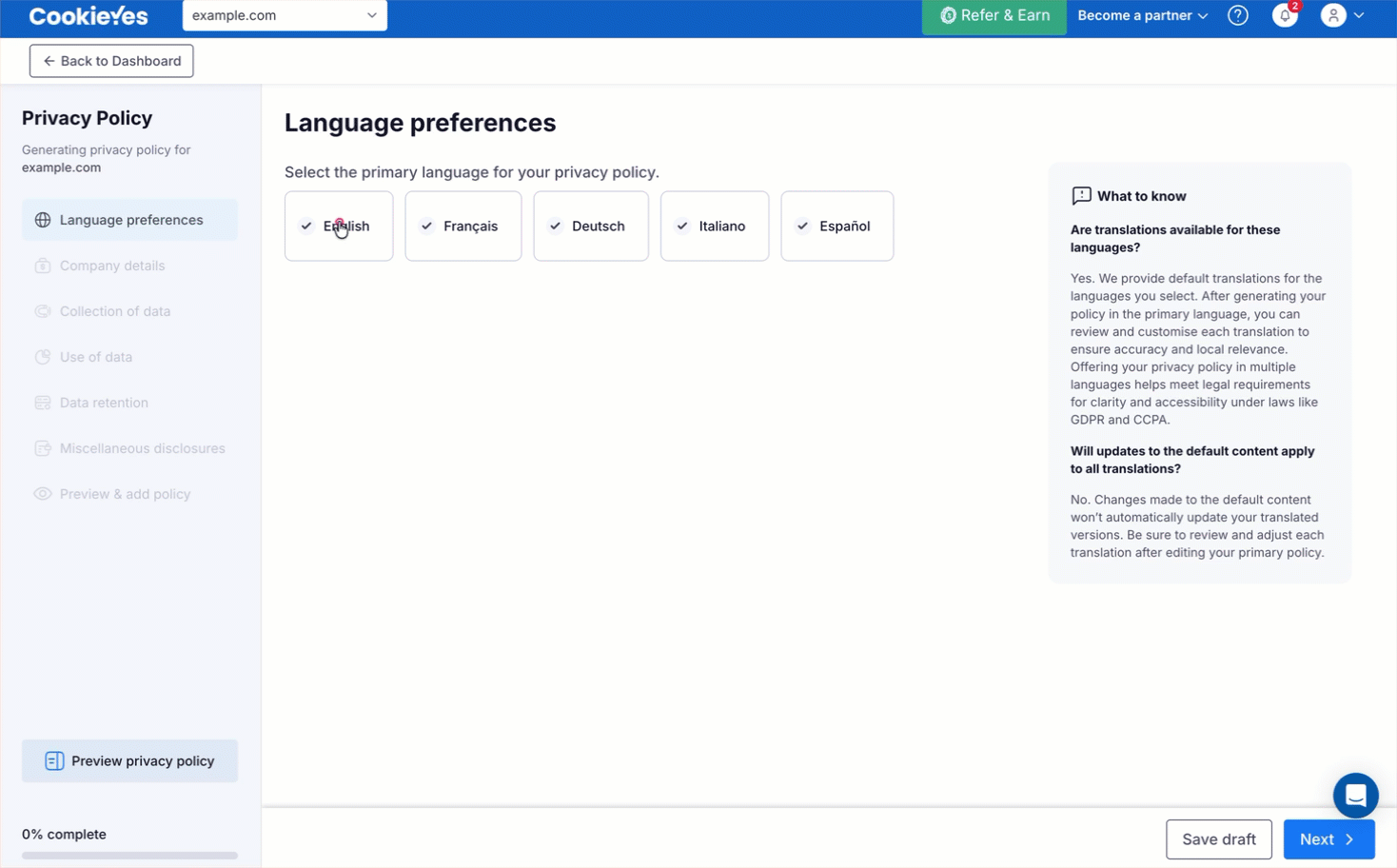1397x868 pixels.
Task: Open the chat support bubble
Action: 1356,796
